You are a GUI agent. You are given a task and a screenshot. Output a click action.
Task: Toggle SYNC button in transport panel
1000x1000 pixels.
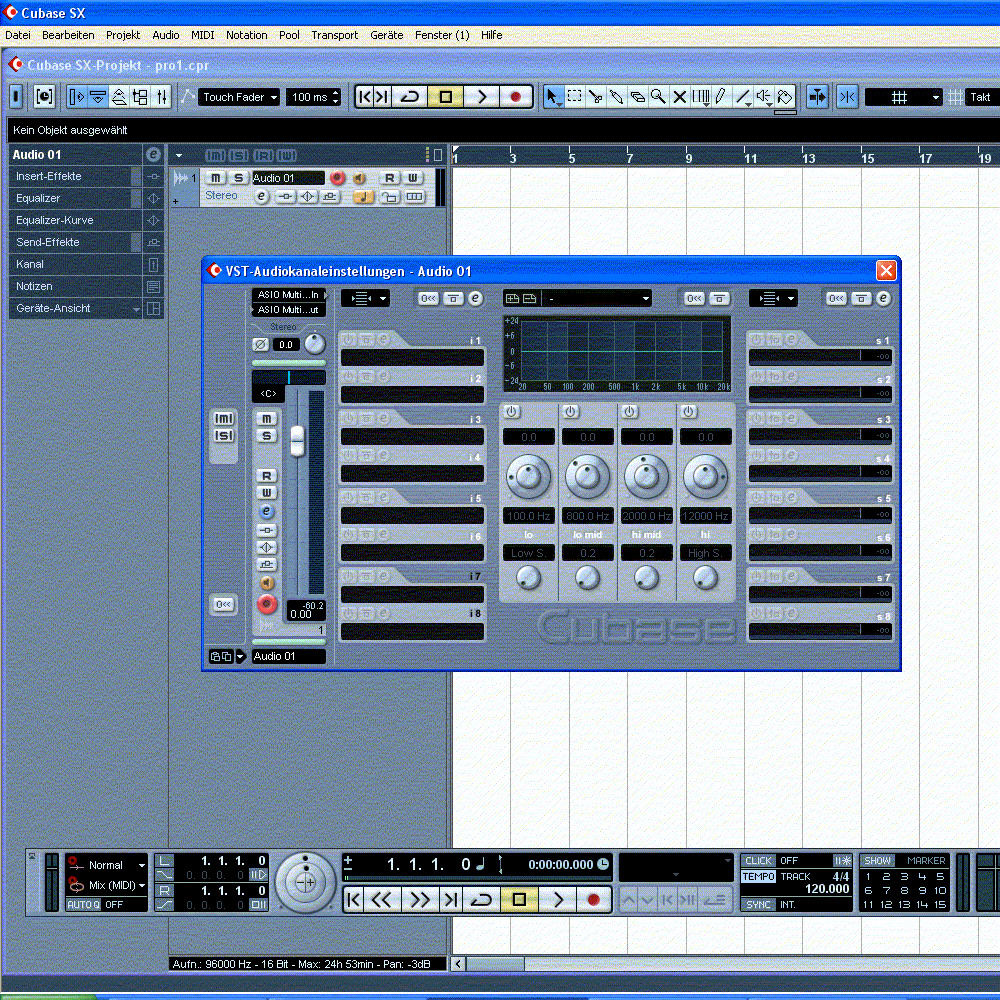758,904
